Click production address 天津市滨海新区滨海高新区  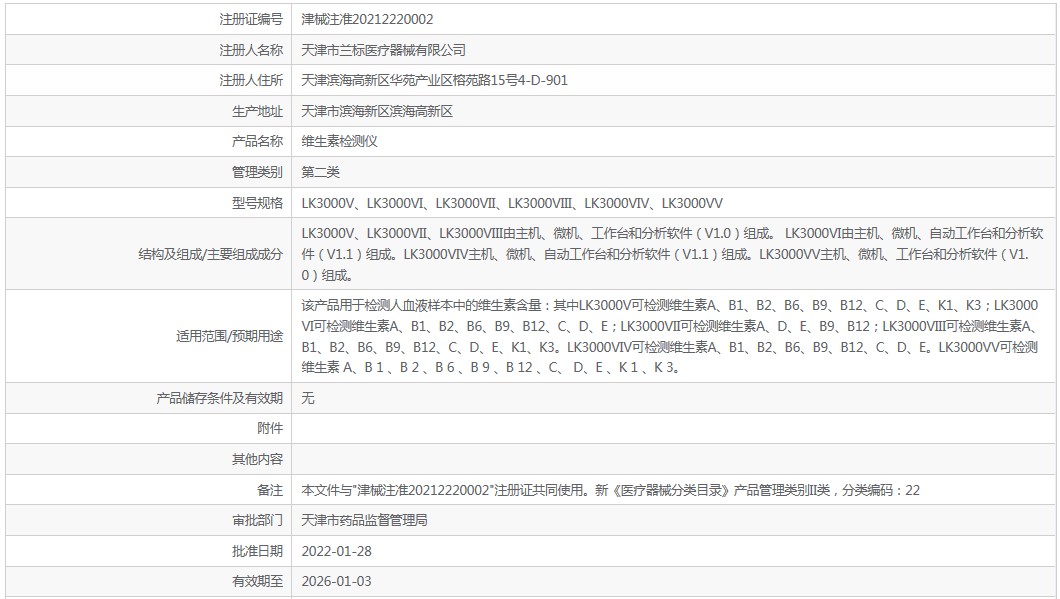click(377, 112)
